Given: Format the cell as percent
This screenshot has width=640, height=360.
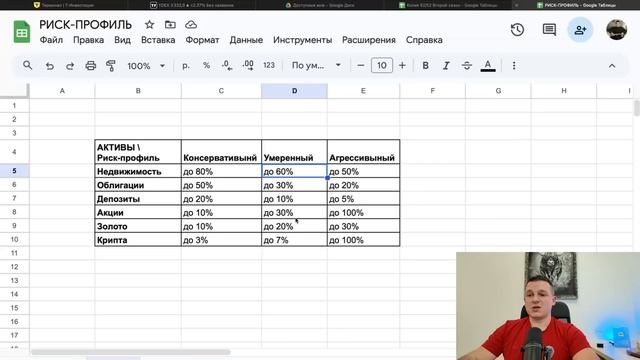Looking at the screenshot, I should coord(207,66).
